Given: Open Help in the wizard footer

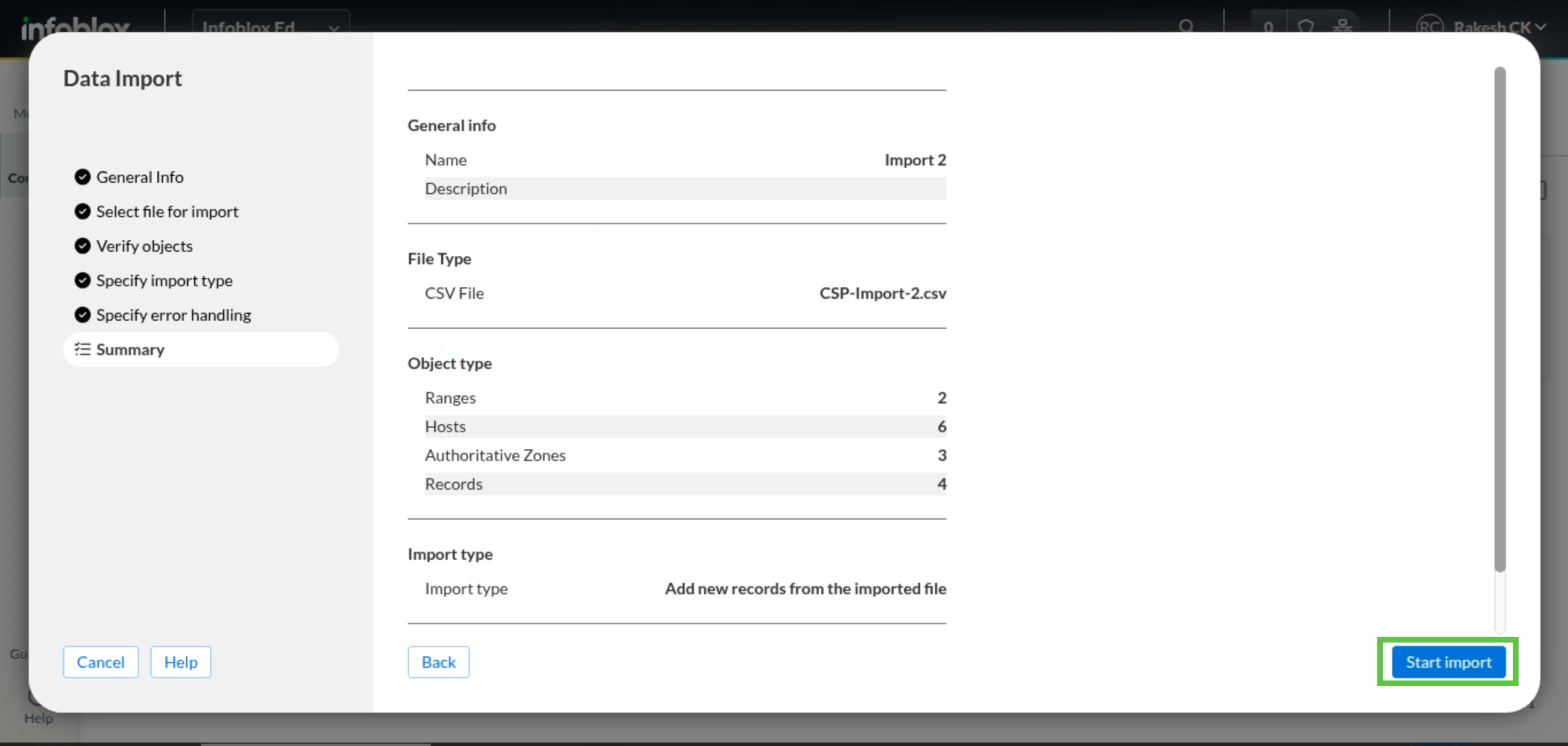Looking at the screenshot, I should tap(181, 662).
